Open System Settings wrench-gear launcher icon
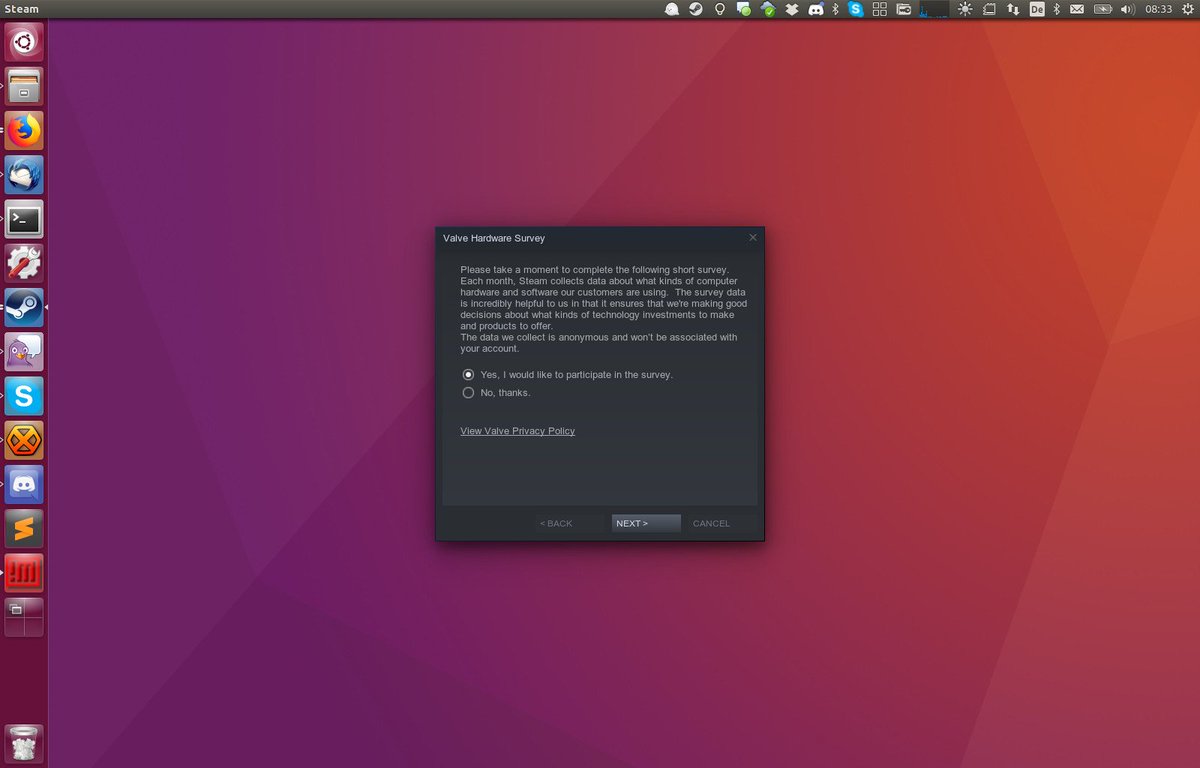 (x=24, y=262)
